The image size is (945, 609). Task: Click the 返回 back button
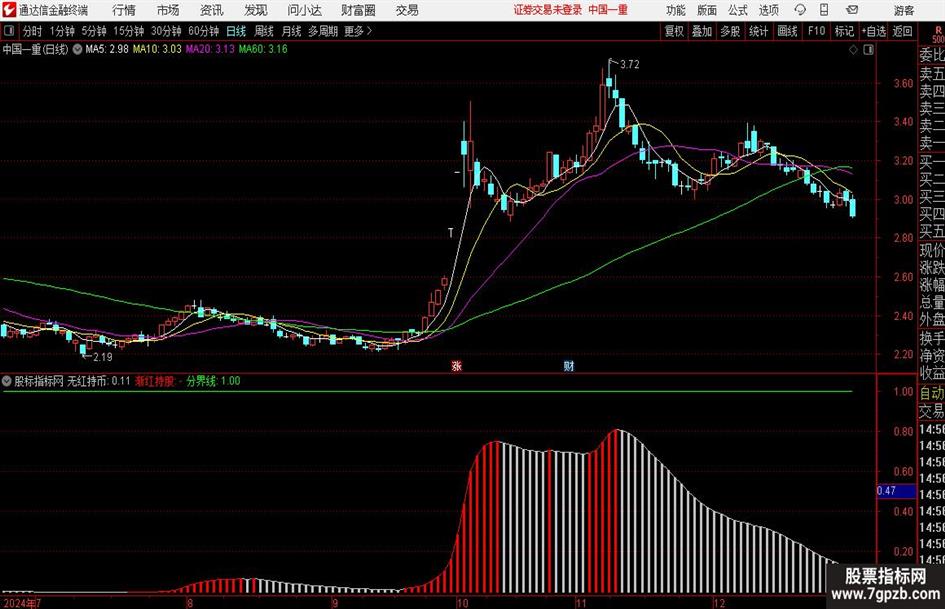902,31
